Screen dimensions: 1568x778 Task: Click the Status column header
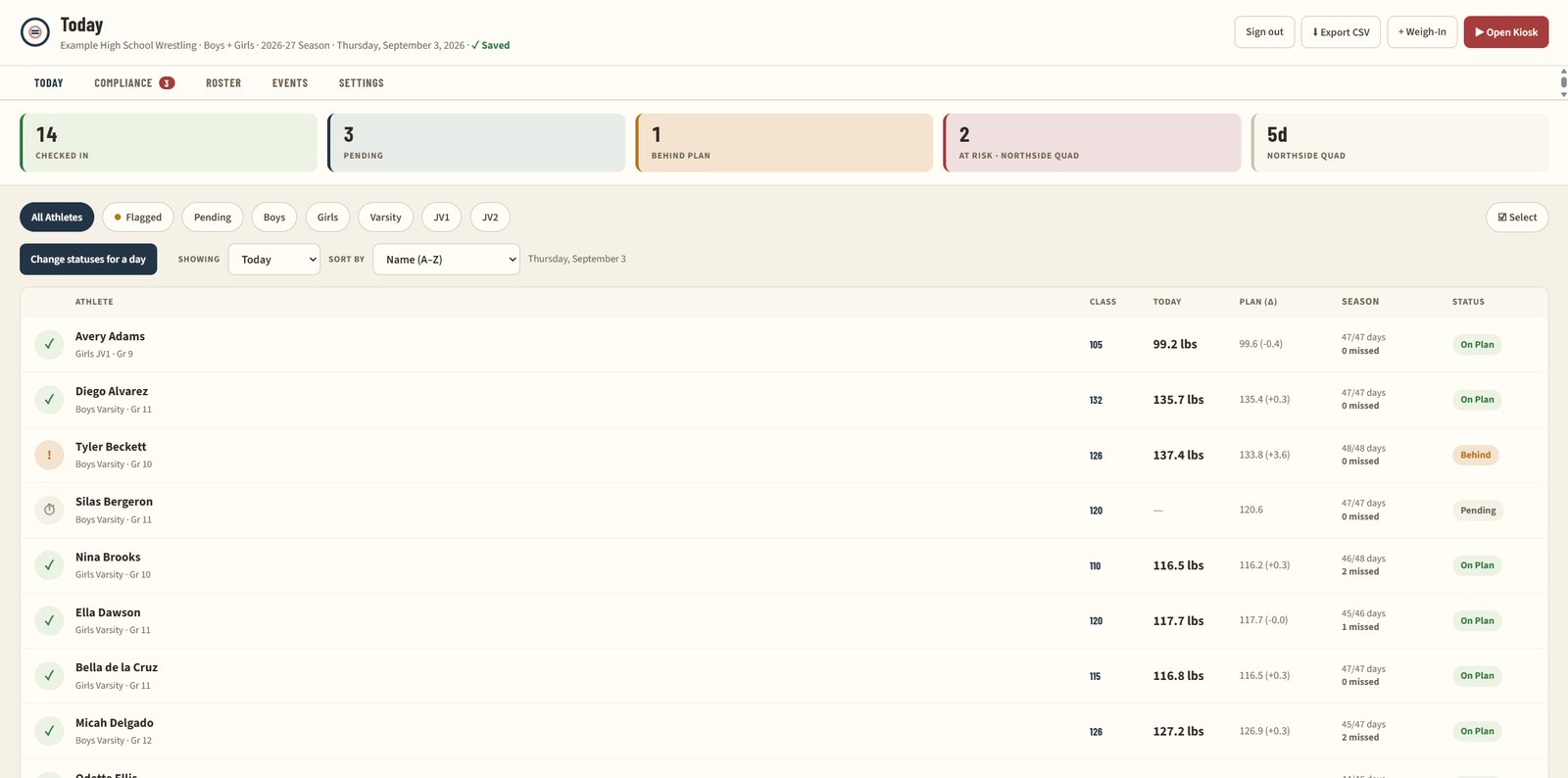[x=1468, y=302]
